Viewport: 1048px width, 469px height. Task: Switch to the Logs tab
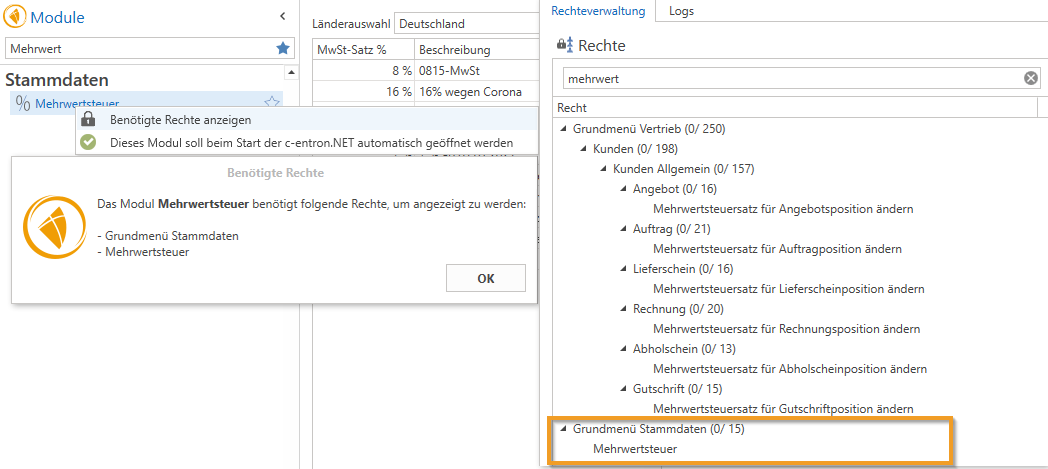click(681, 11)
